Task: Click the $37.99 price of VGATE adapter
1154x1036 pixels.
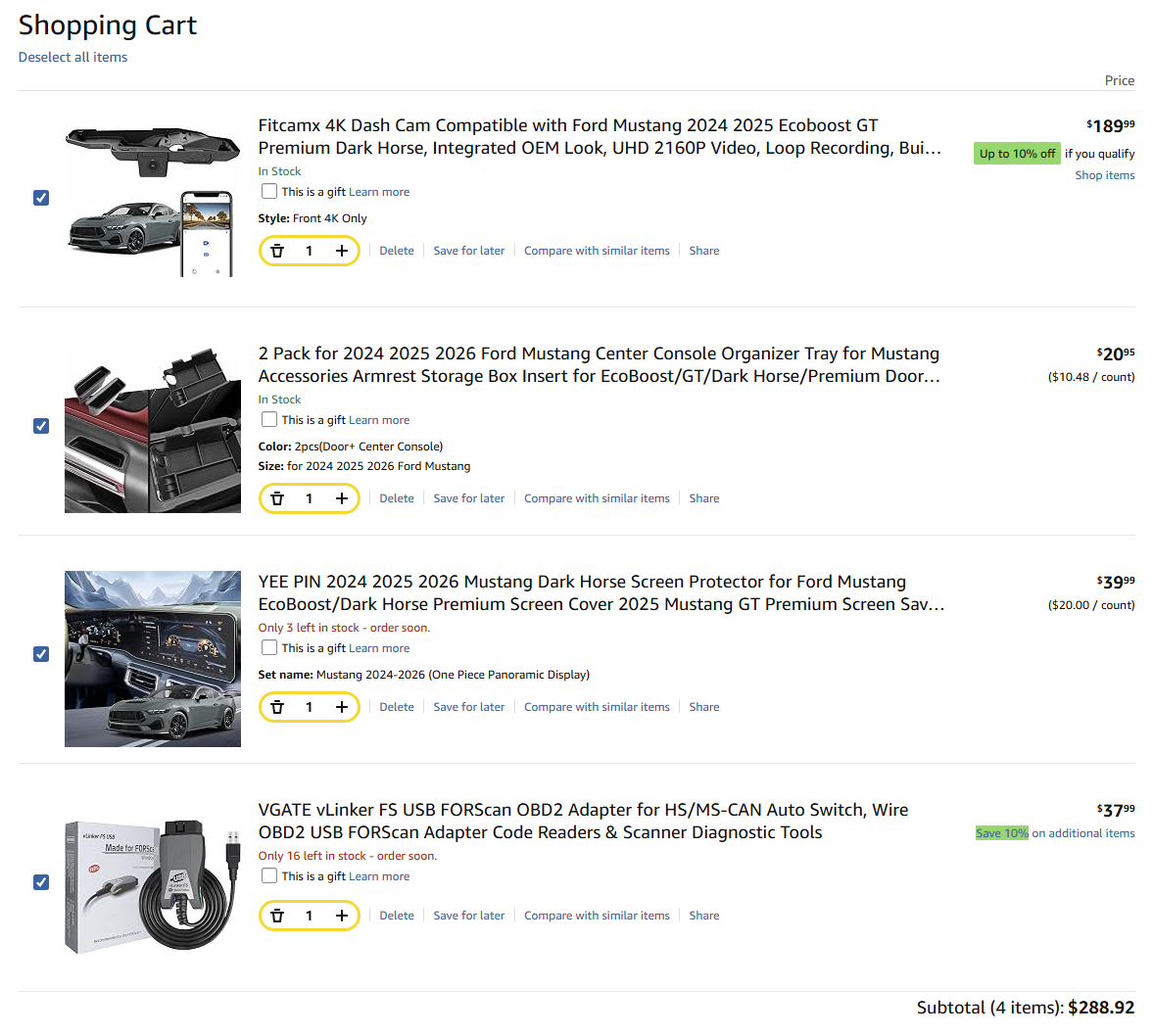Action: [1116, 810]
